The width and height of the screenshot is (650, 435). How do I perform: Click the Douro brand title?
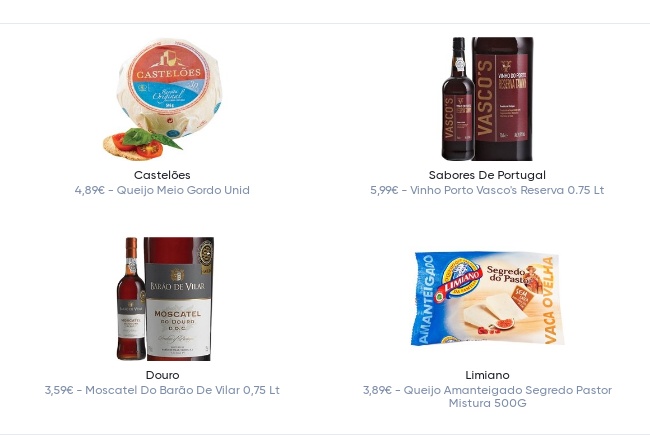[162, 375]
